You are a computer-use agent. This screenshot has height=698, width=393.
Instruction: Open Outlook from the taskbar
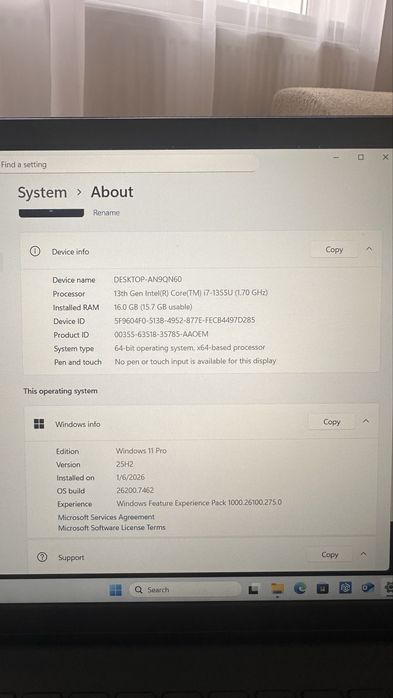[x=368, y=588]
